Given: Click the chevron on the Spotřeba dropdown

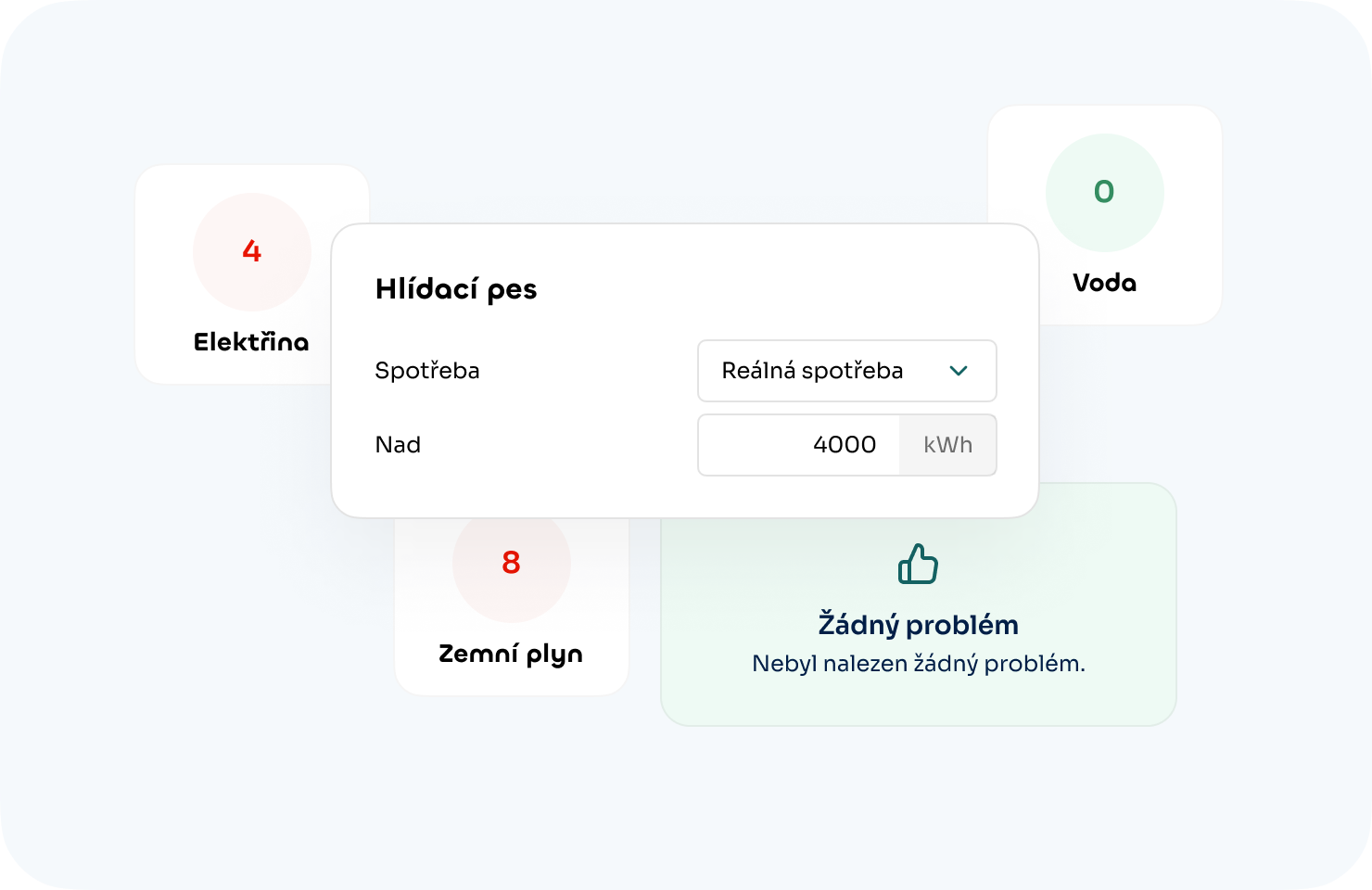Looking at the screenshot, I should [x=959, y=371].
